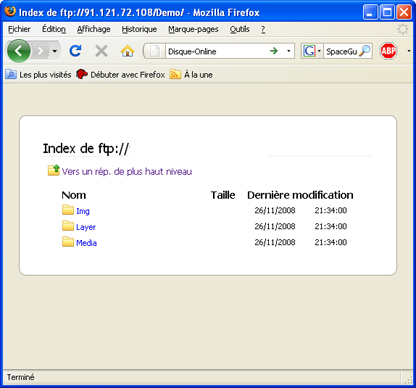Open the Fichier menu
Viewport: 416px width, 388px height.
[19, 29]
